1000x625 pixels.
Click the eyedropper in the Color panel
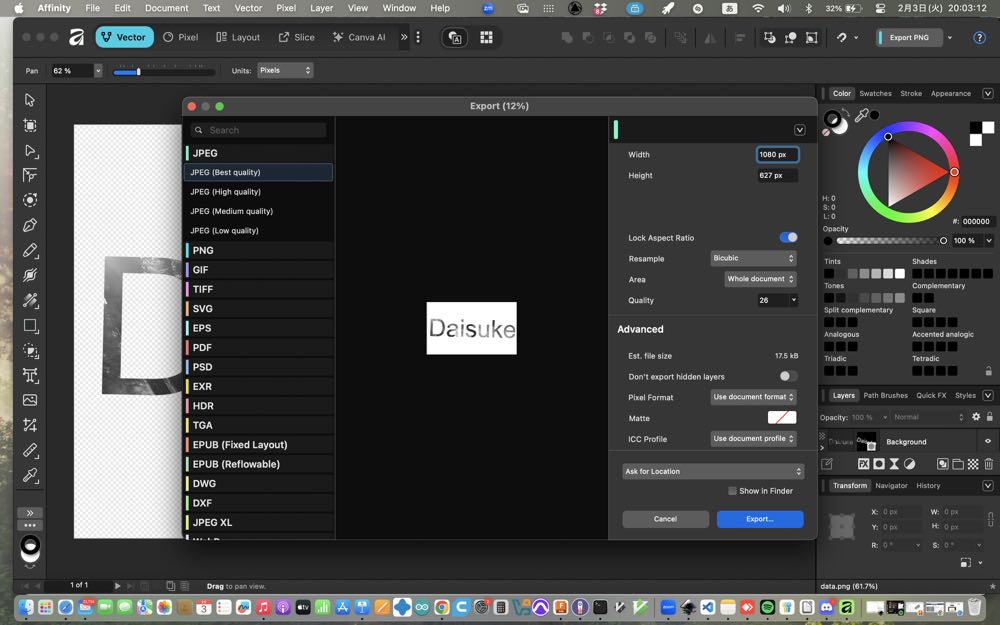tap(861, 115)
